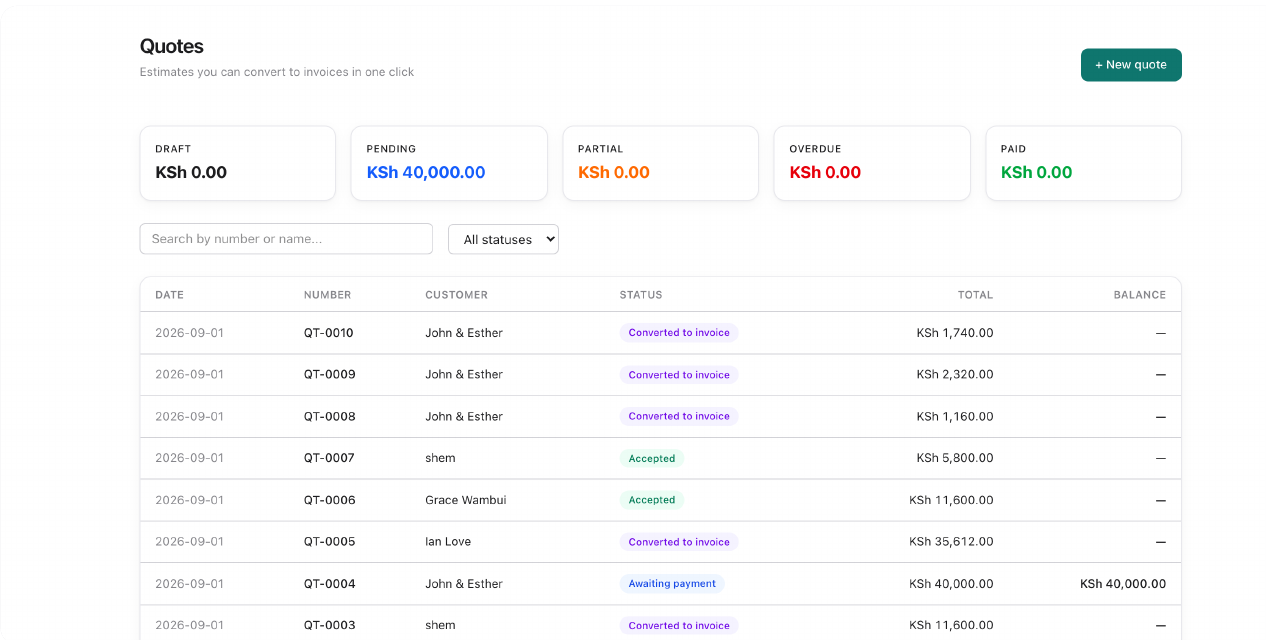Screen dimensions: 1266x640
Task: Click the Quotes page heading
Action: click(172, 46)
